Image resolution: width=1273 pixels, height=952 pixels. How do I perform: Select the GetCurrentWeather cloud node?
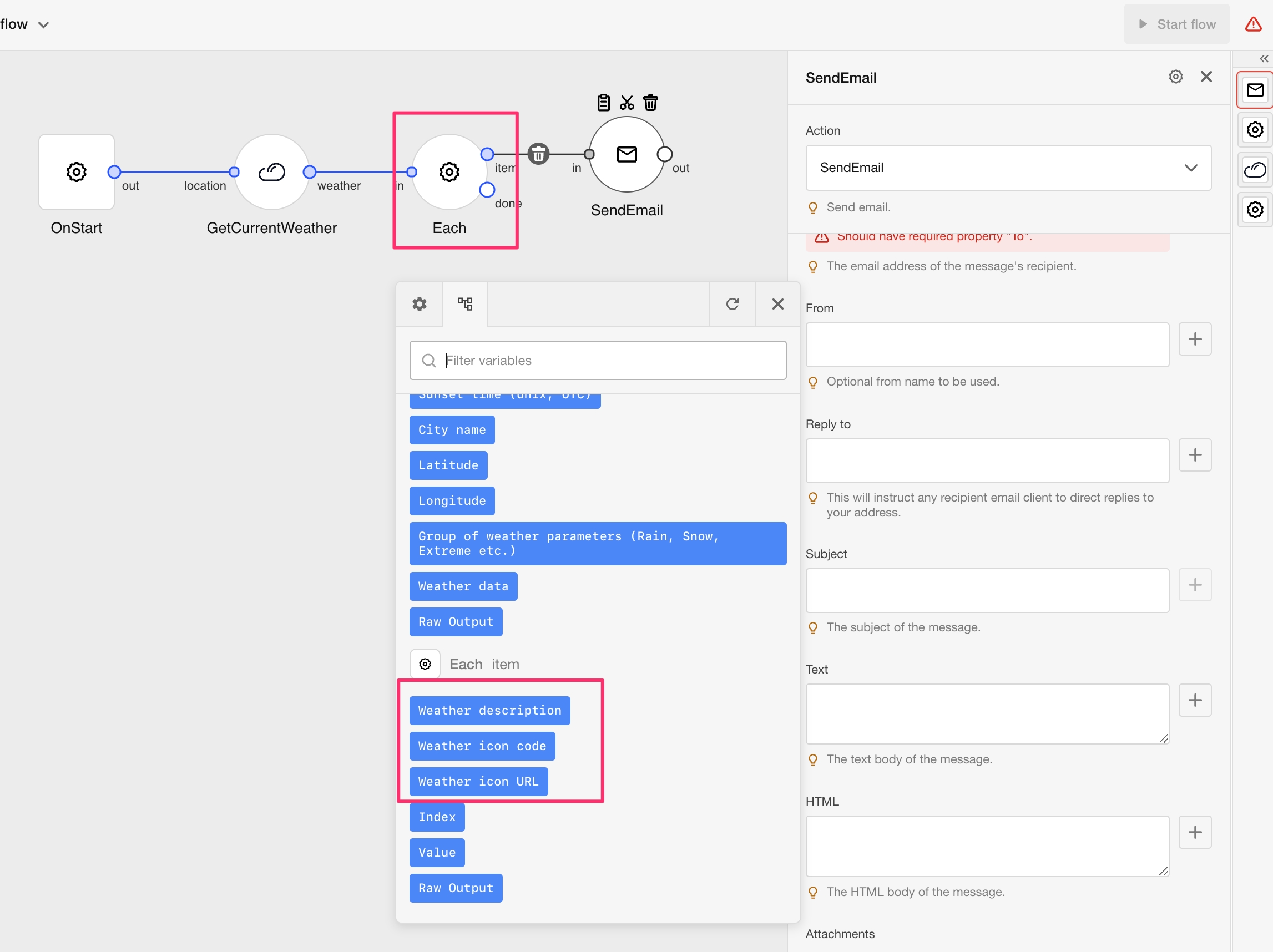tap(271, 171)
